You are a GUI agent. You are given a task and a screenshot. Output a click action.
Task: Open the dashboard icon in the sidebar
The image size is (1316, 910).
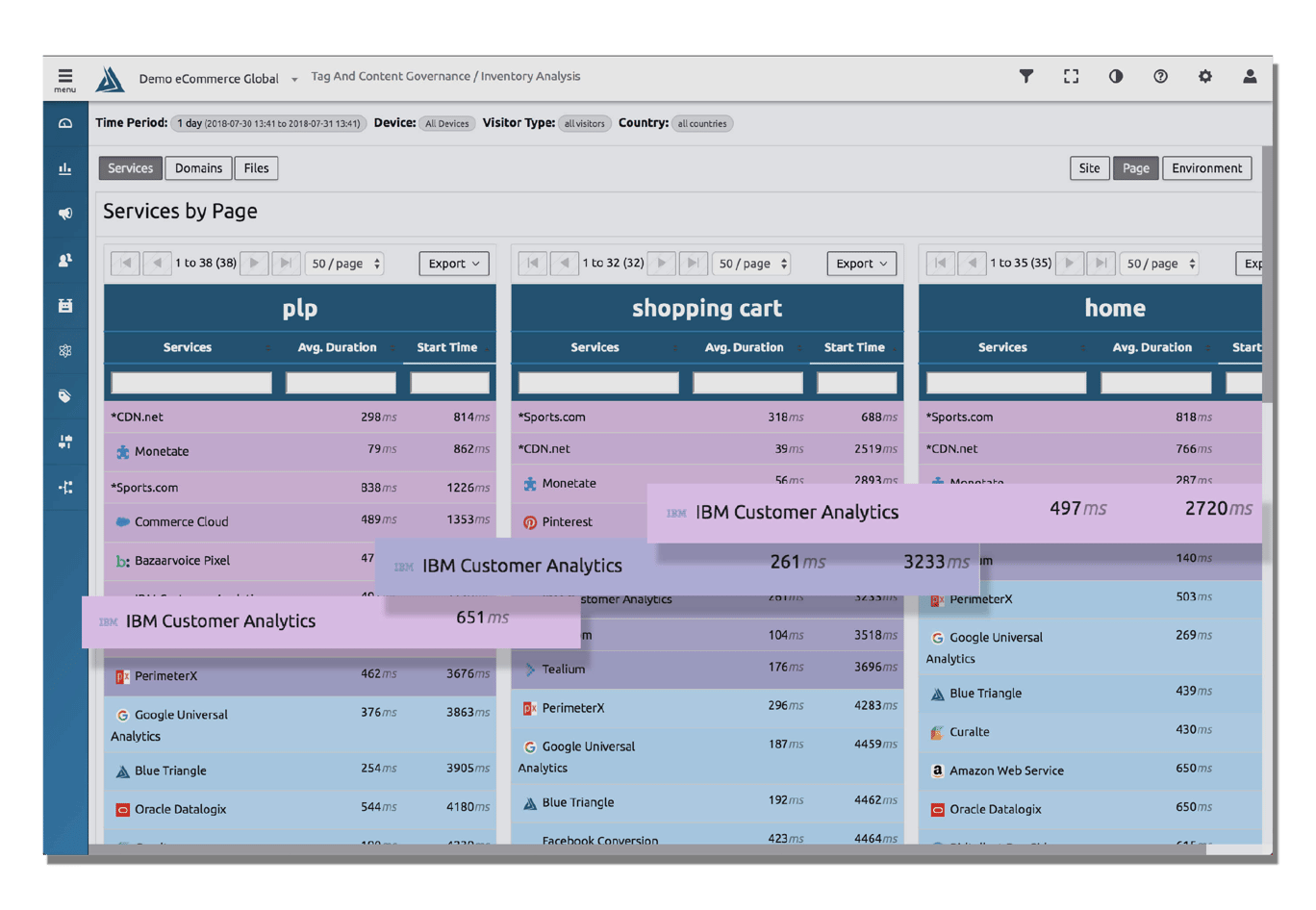coord(65,123)
